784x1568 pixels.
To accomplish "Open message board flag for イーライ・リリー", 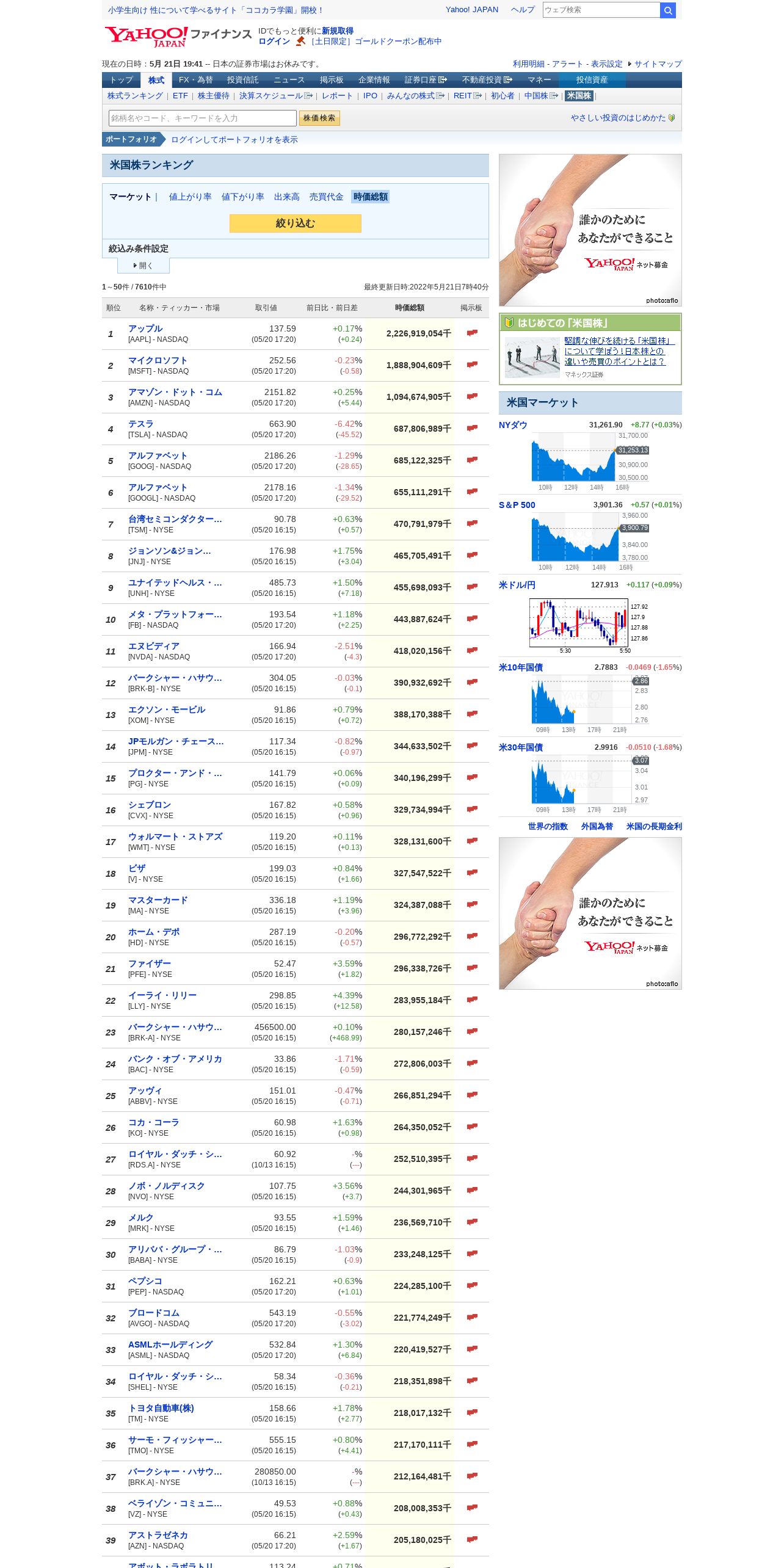I will (x=472, y=1000).
